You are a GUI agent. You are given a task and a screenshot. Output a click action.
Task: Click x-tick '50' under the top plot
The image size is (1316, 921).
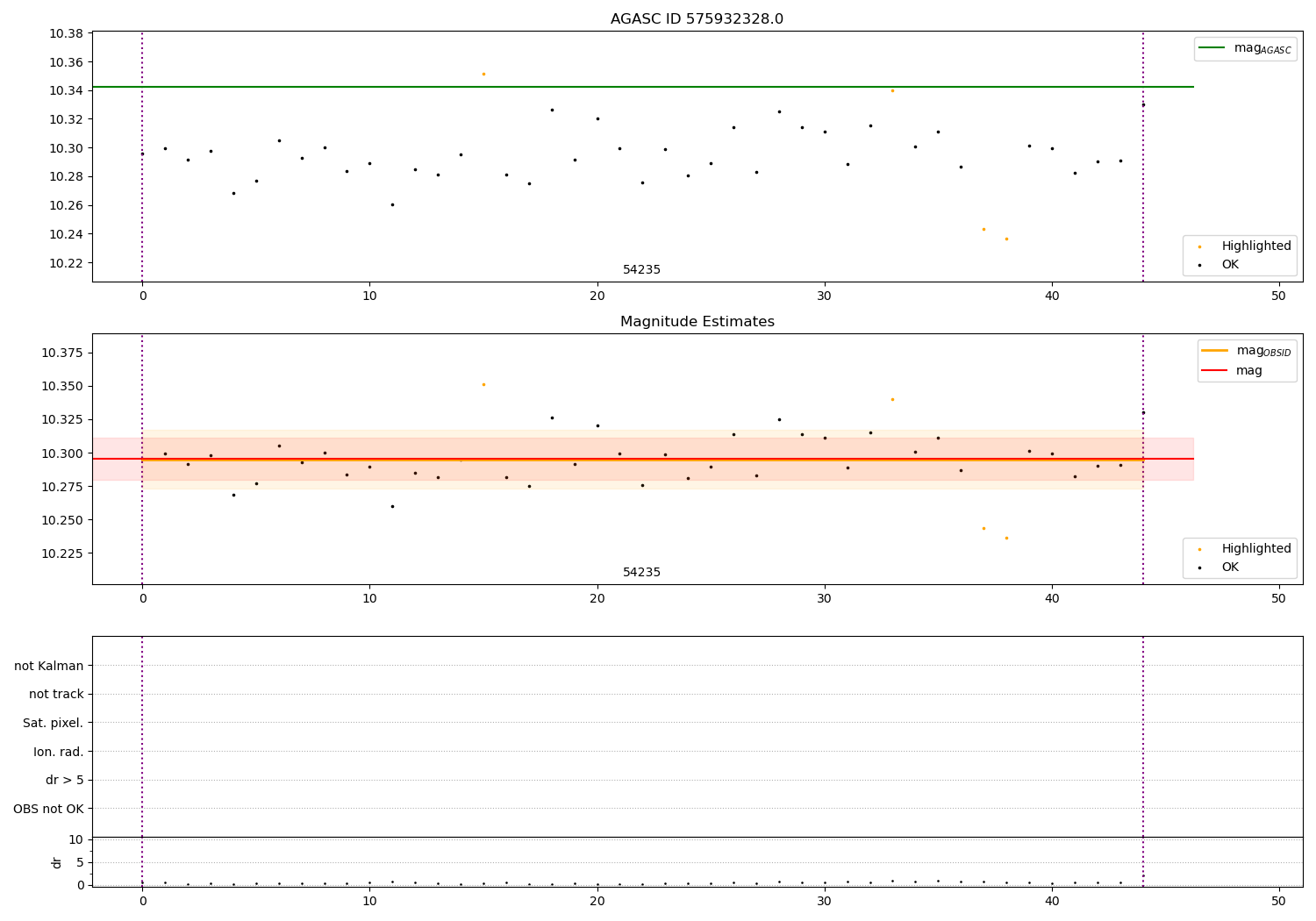click(1278, 296)
